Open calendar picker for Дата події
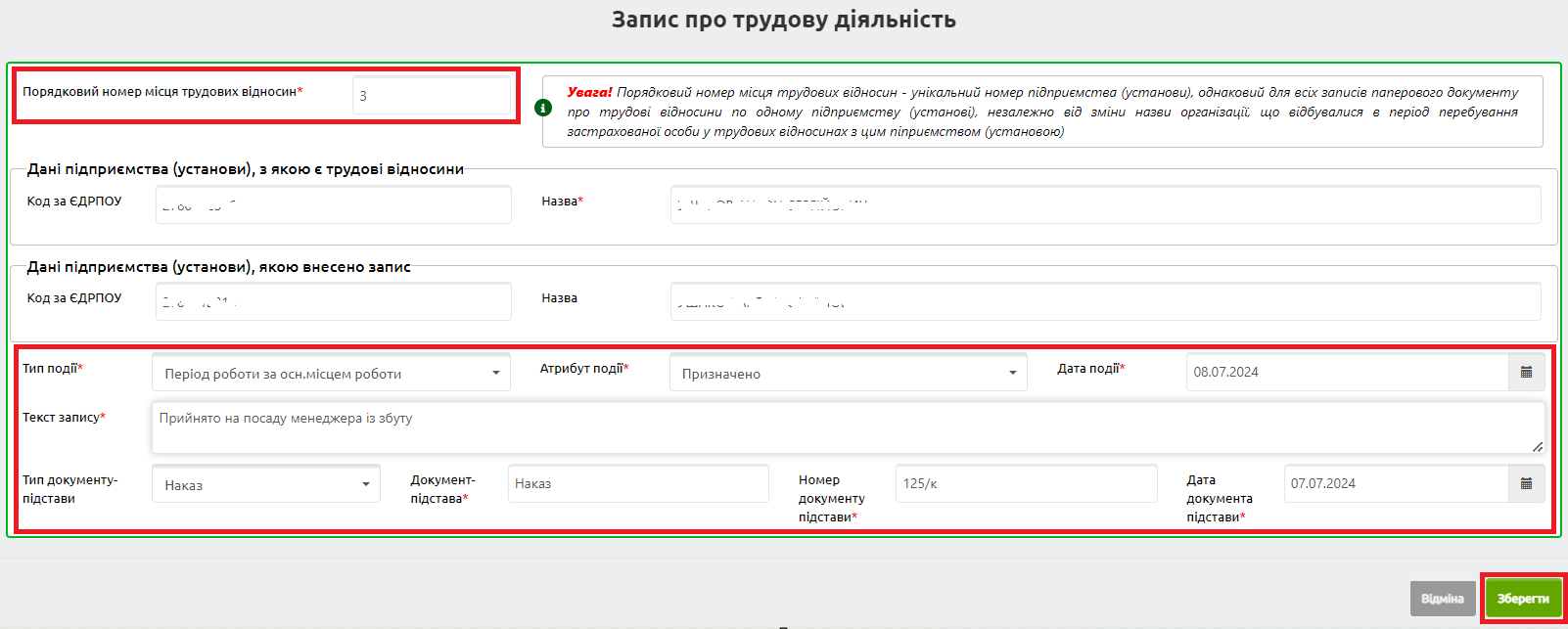 click(x=1526, y=373)
